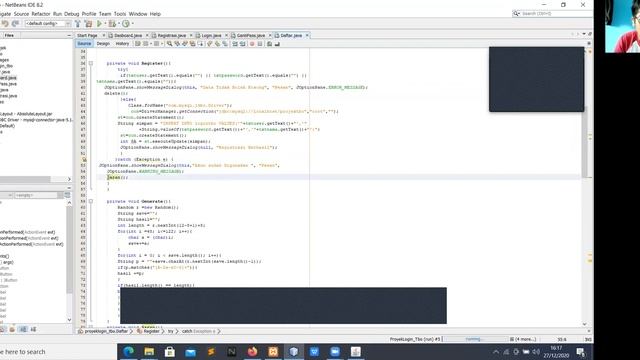Click the Search field at top right

tap(553, 13)
